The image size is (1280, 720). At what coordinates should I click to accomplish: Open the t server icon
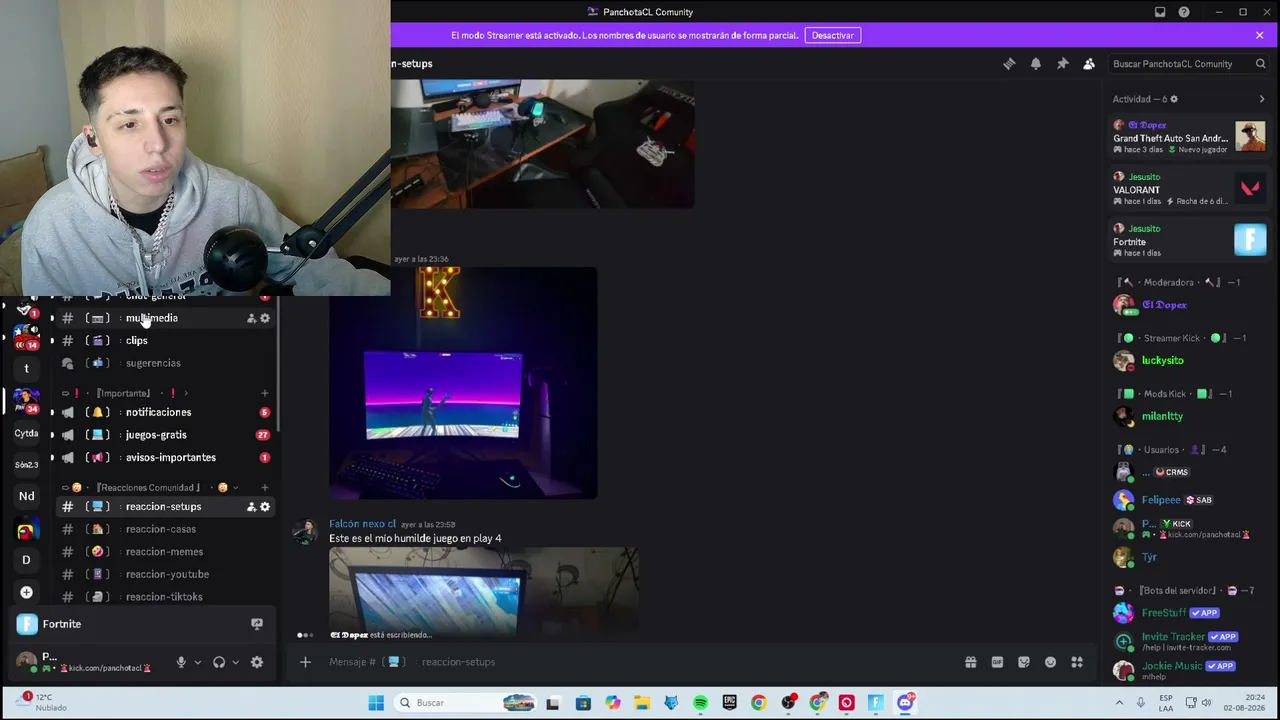27,368
